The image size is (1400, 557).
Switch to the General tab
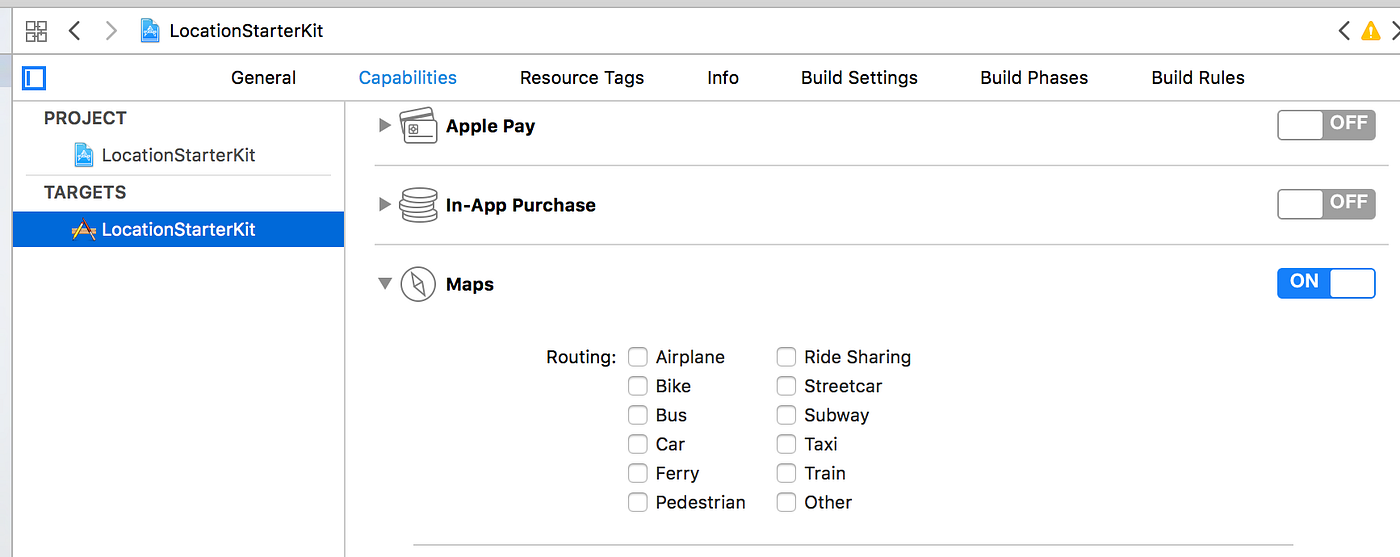pos(264,78)
